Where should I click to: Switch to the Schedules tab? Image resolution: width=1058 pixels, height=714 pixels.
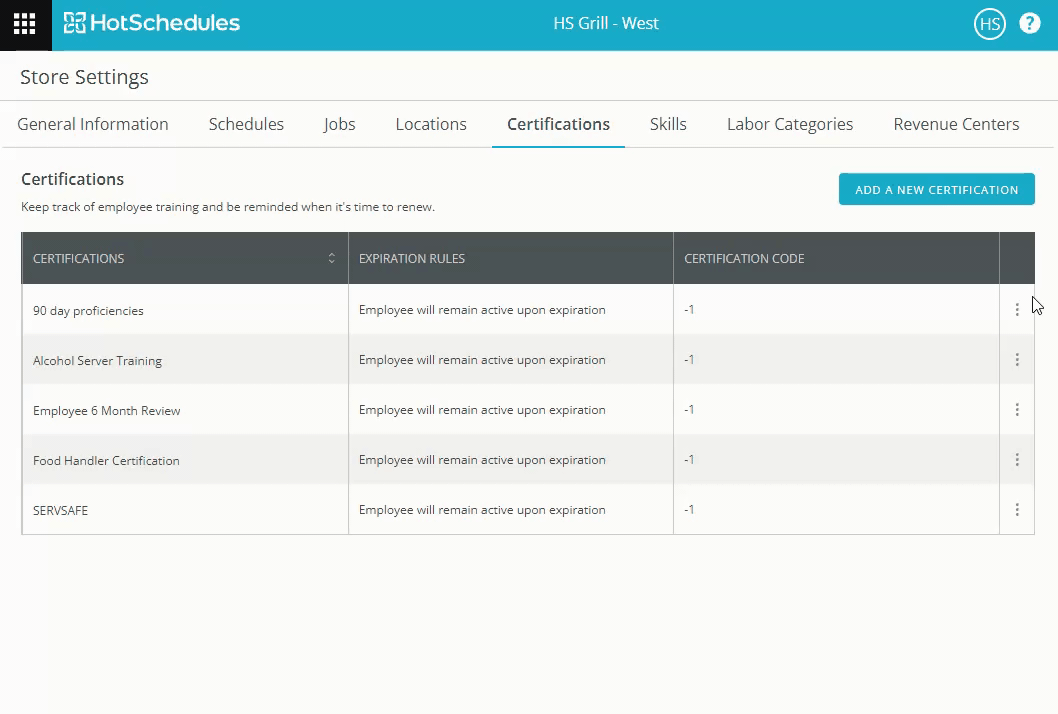tap(246, 124)
